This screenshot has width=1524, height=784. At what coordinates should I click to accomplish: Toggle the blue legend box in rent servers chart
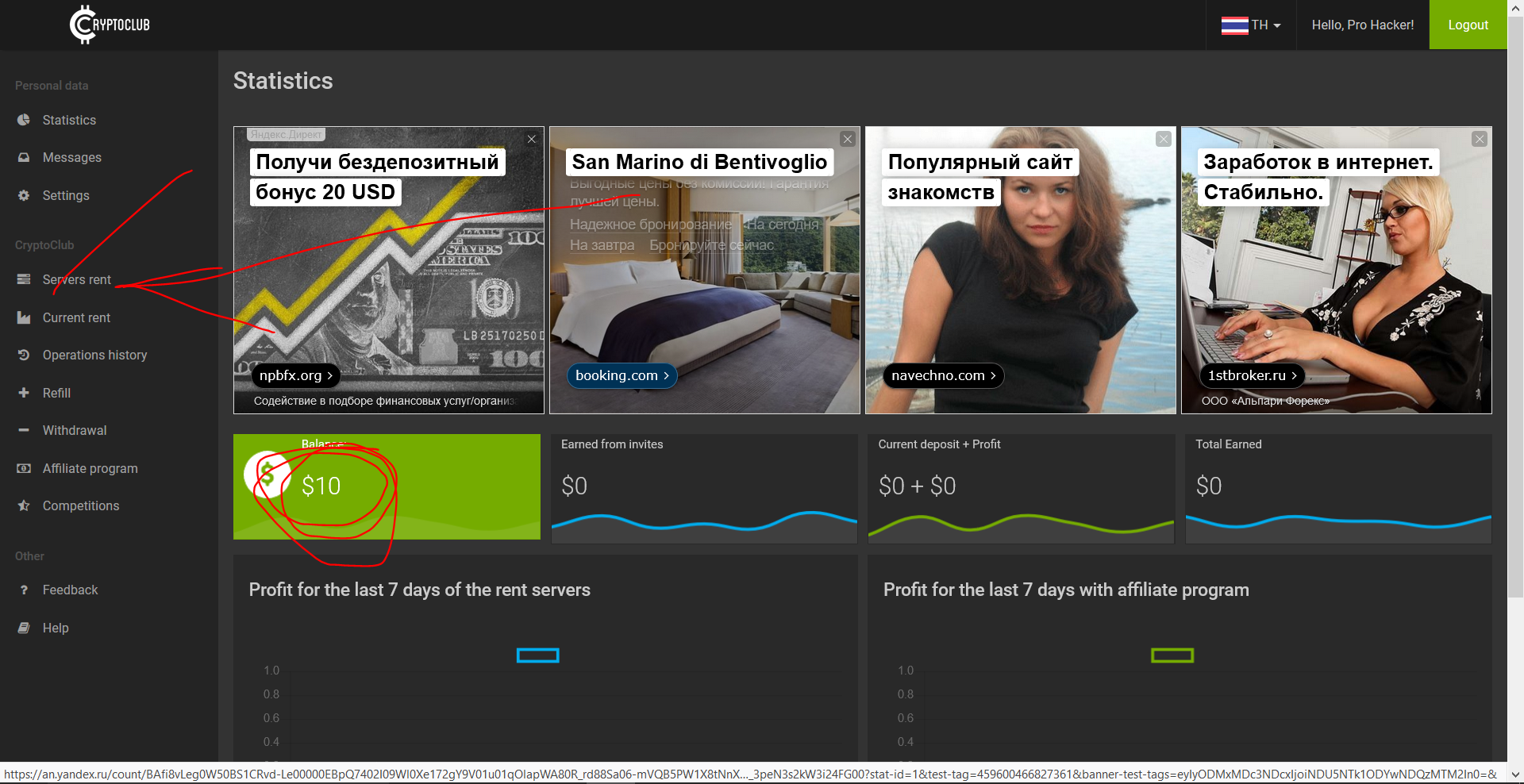(x=537, y=655)
